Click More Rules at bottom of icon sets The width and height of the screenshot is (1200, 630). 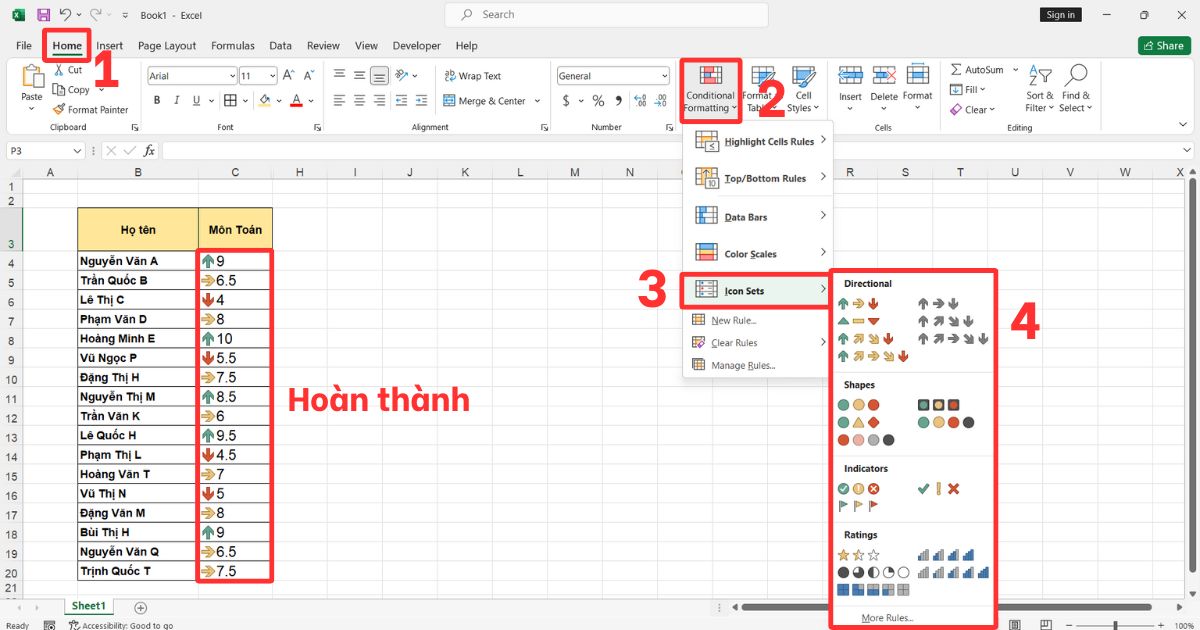pyautogui.click(x=886, y=618)
